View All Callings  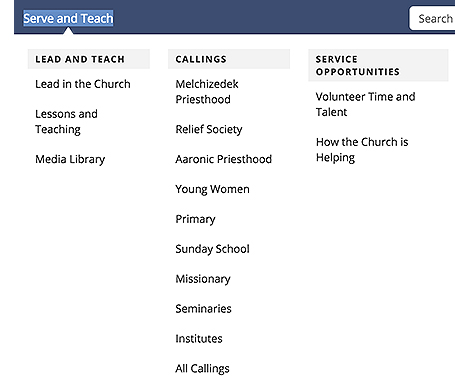(202, 369)
